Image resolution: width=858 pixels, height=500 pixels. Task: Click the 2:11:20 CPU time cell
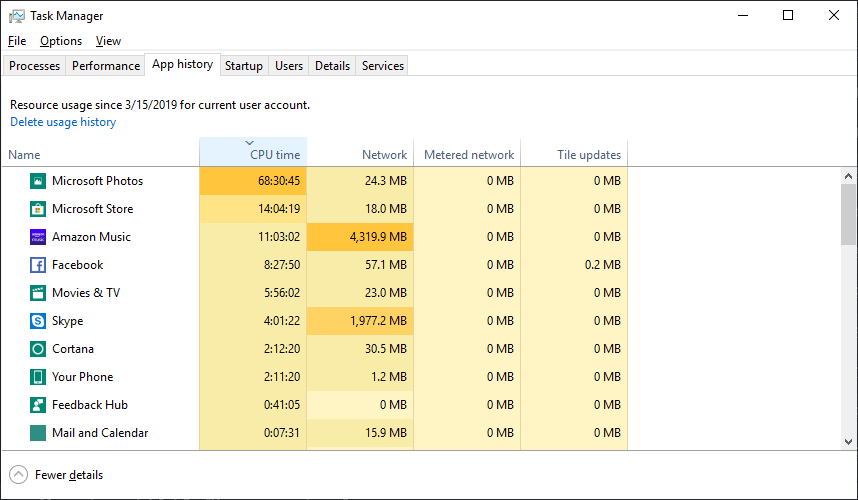(x=253, y=377)
